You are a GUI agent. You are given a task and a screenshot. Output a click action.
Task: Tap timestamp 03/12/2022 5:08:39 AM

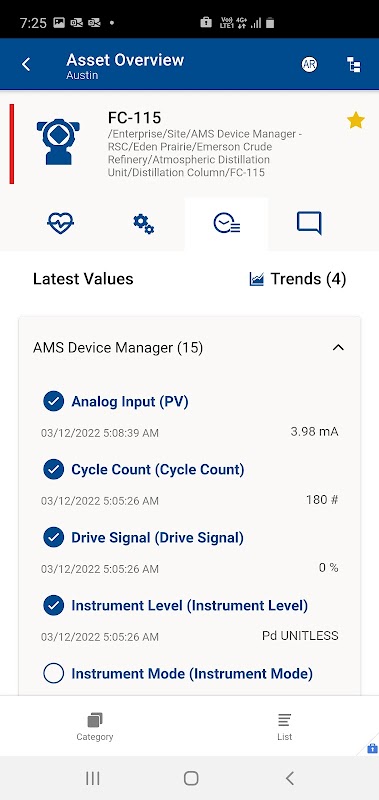100,433
